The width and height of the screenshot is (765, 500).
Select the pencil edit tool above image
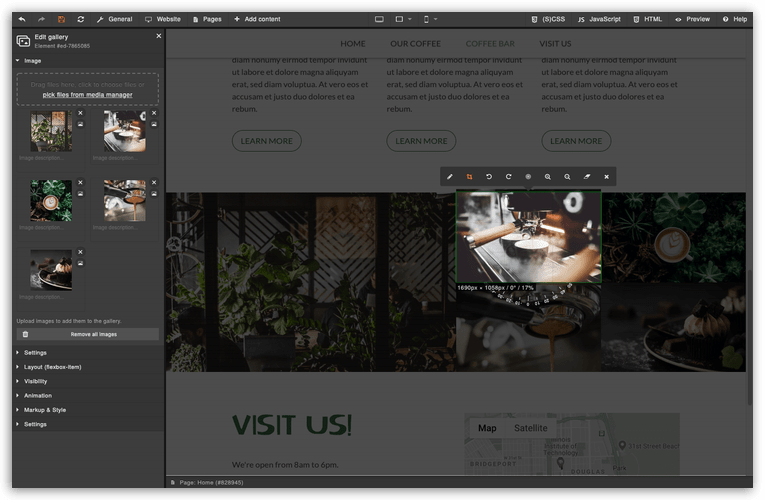point(450,177)
